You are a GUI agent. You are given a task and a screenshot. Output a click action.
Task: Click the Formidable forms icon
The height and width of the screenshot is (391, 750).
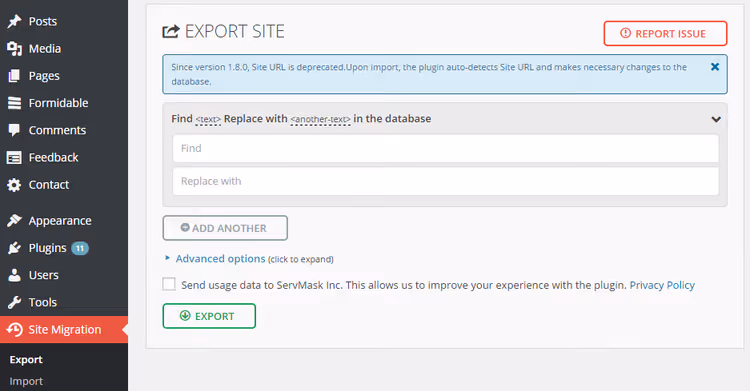14,103
